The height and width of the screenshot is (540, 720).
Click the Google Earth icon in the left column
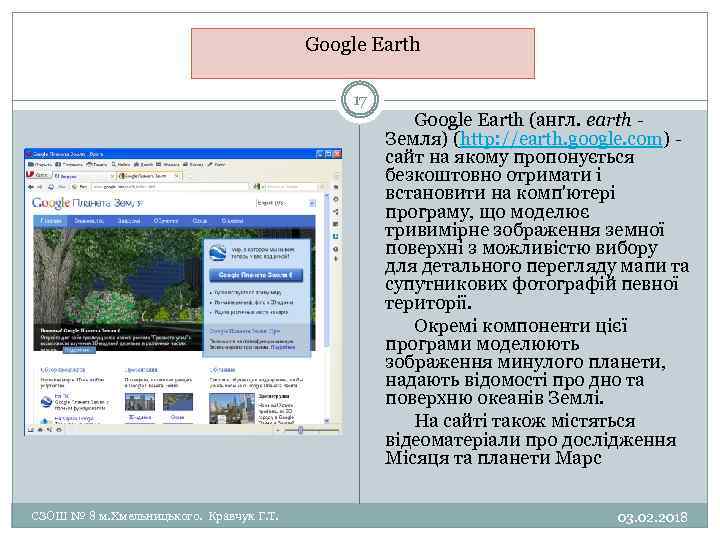[x=46, y=402]
